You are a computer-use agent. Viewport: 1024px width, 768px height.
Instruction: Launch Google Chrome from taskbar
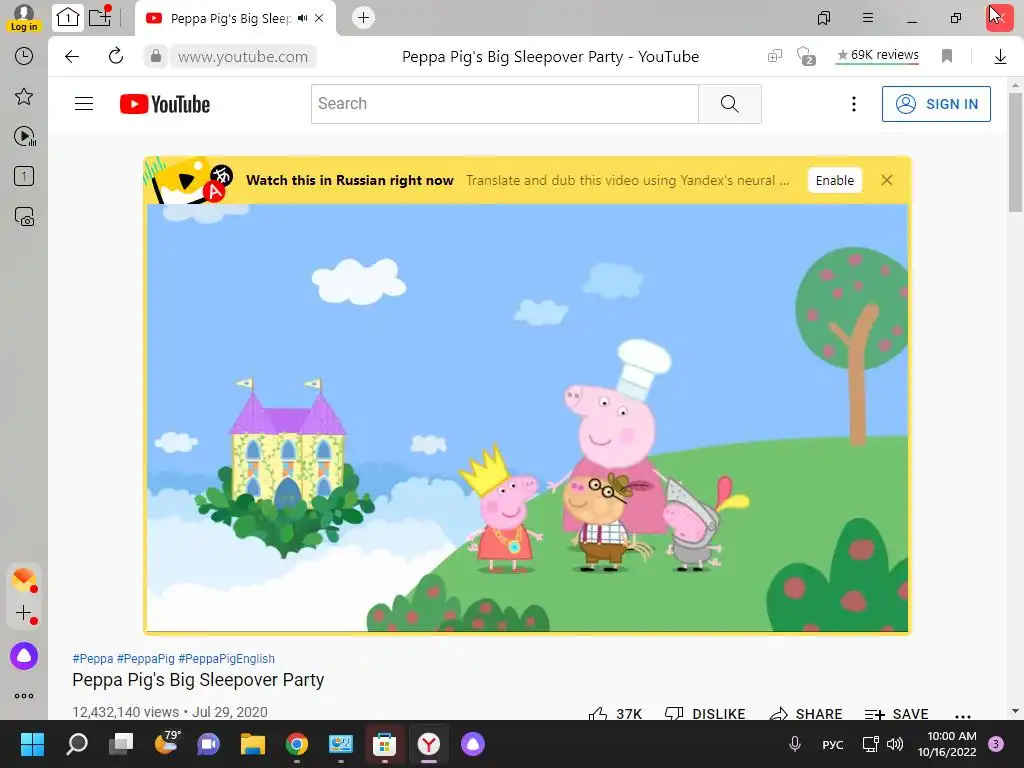(296, 744)
